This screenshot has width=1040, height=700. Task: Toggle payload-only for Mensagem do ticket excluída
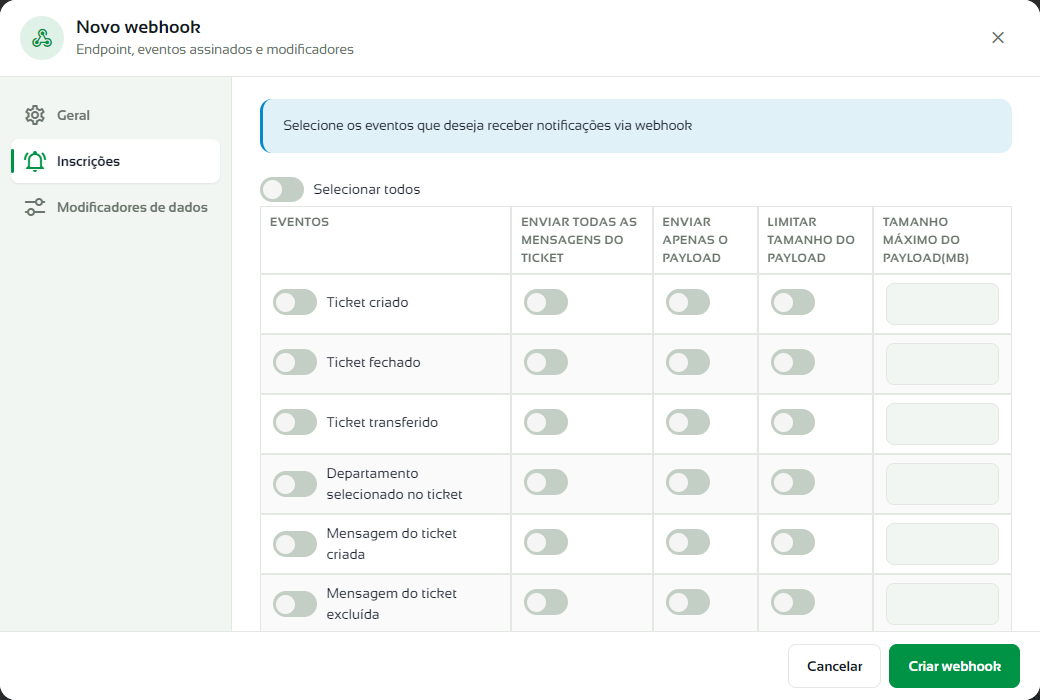coord(688,602)
